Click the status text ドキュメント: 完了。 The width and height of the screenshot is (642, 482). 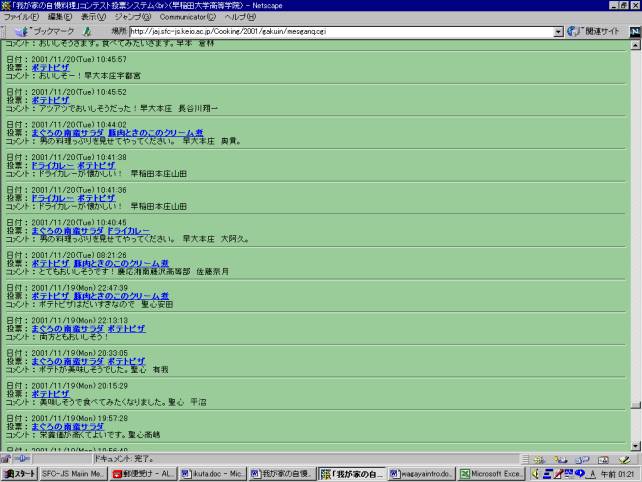click(124, 459)
